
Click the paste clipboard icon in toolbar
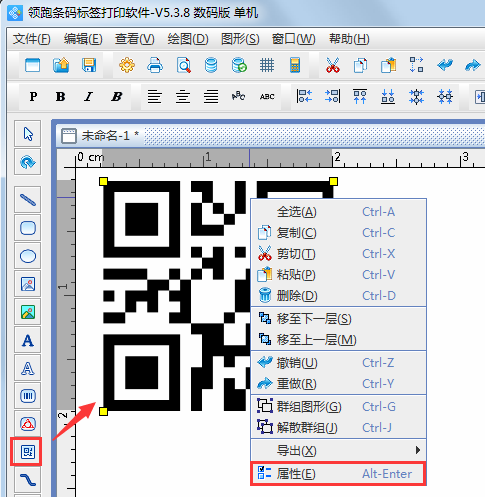(x=388, y=65)
